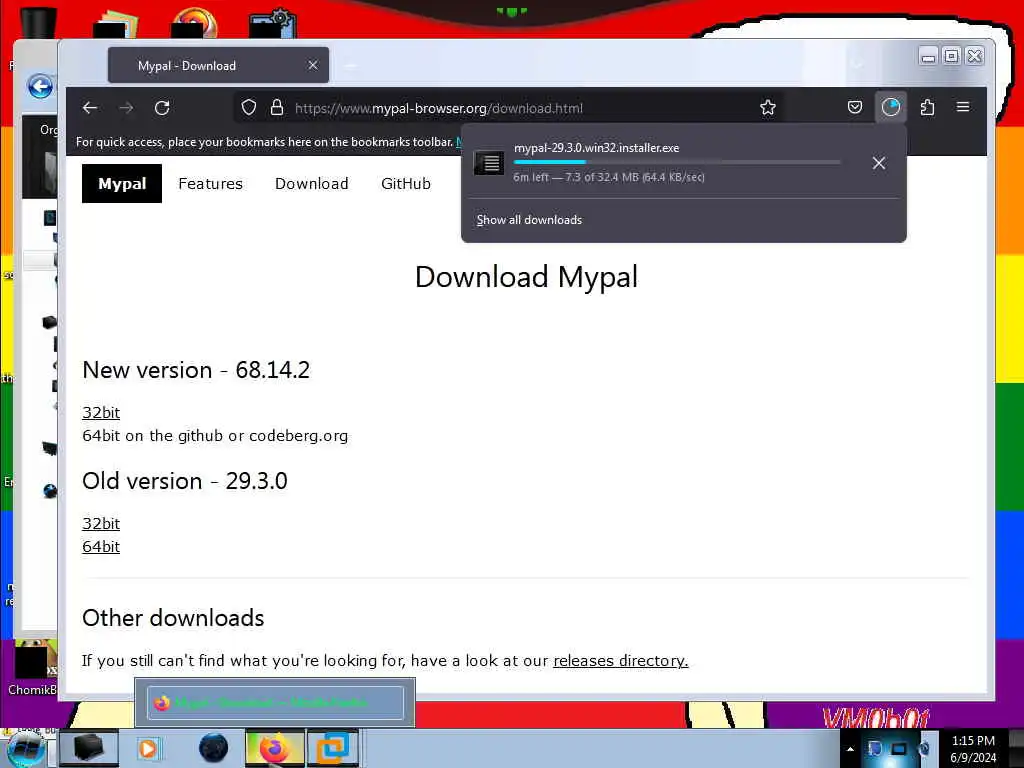Download the old version 64bit
The height and width of the screenshot is (768, 1024).
click(101, 547)
